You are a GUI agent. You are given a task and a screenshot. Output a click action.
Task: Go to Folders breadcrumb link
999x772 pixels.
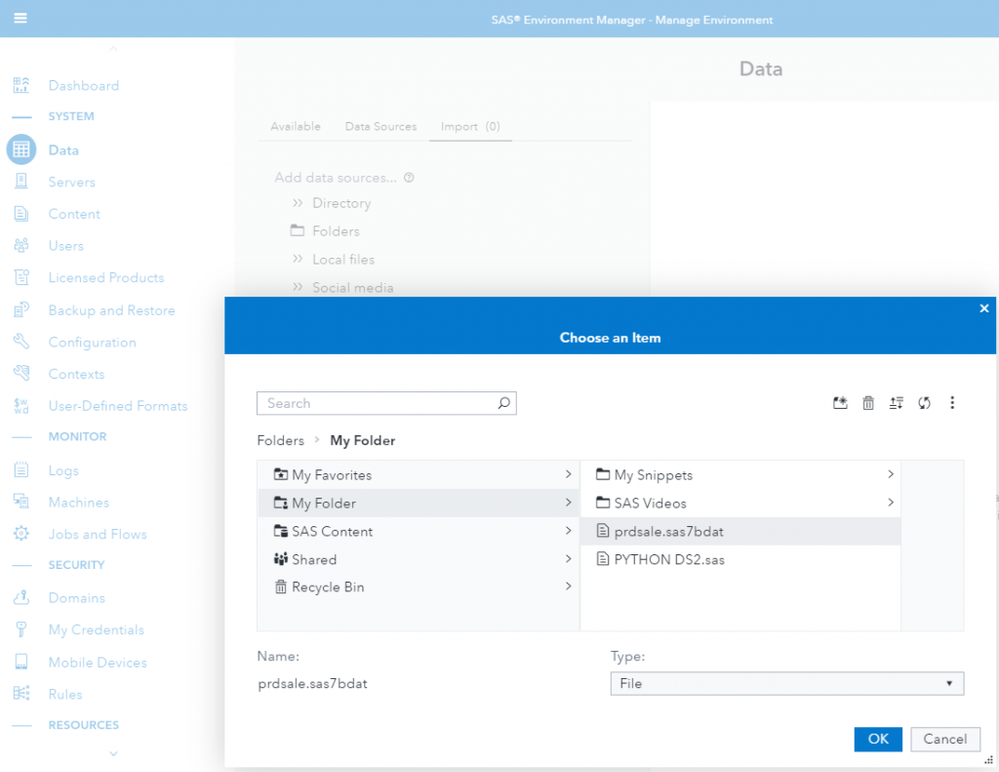pos(280,440)
